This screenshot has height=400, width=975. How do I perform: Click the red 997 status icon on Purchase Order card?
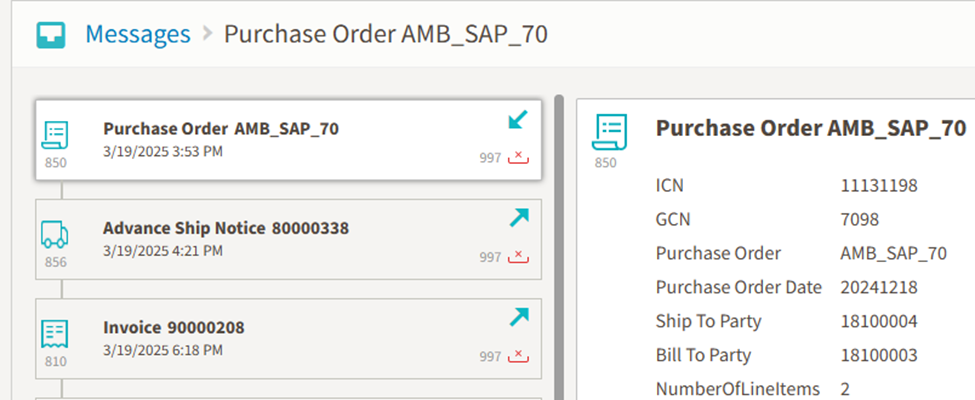(518, 158)
